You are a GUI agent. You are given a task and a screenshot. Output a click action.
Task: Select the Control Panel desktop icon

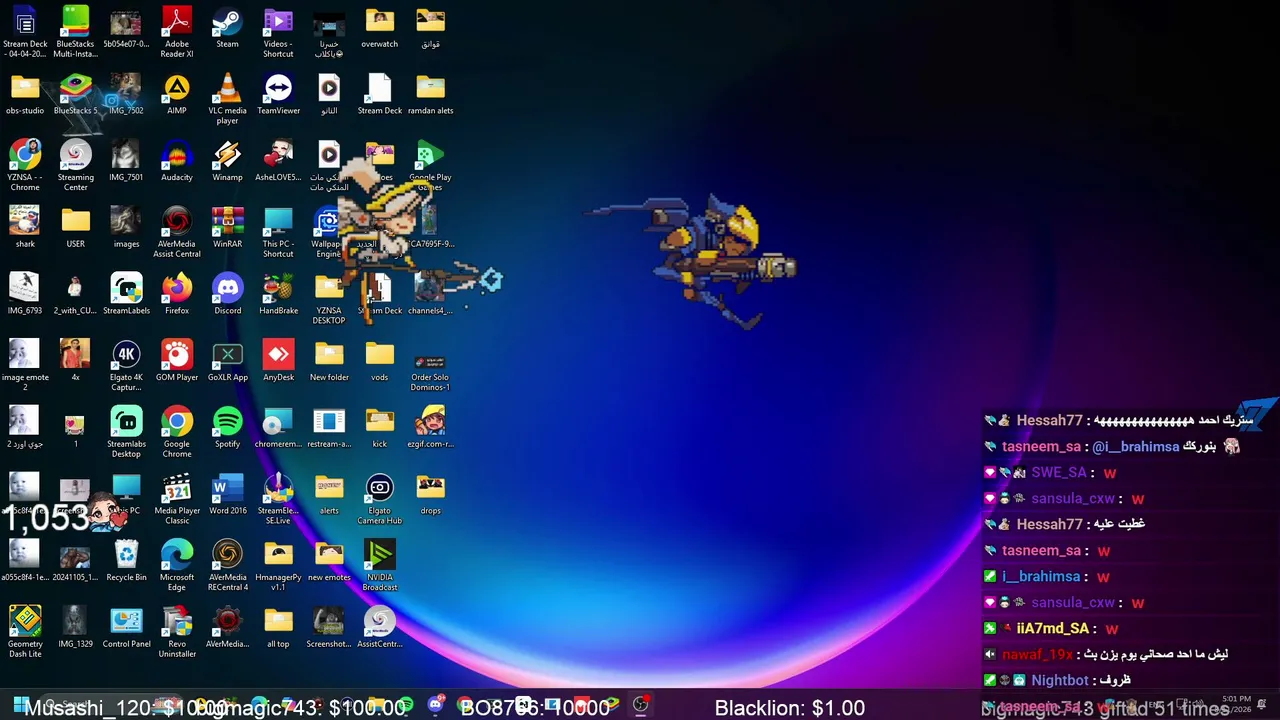click(x=126, y=628)
